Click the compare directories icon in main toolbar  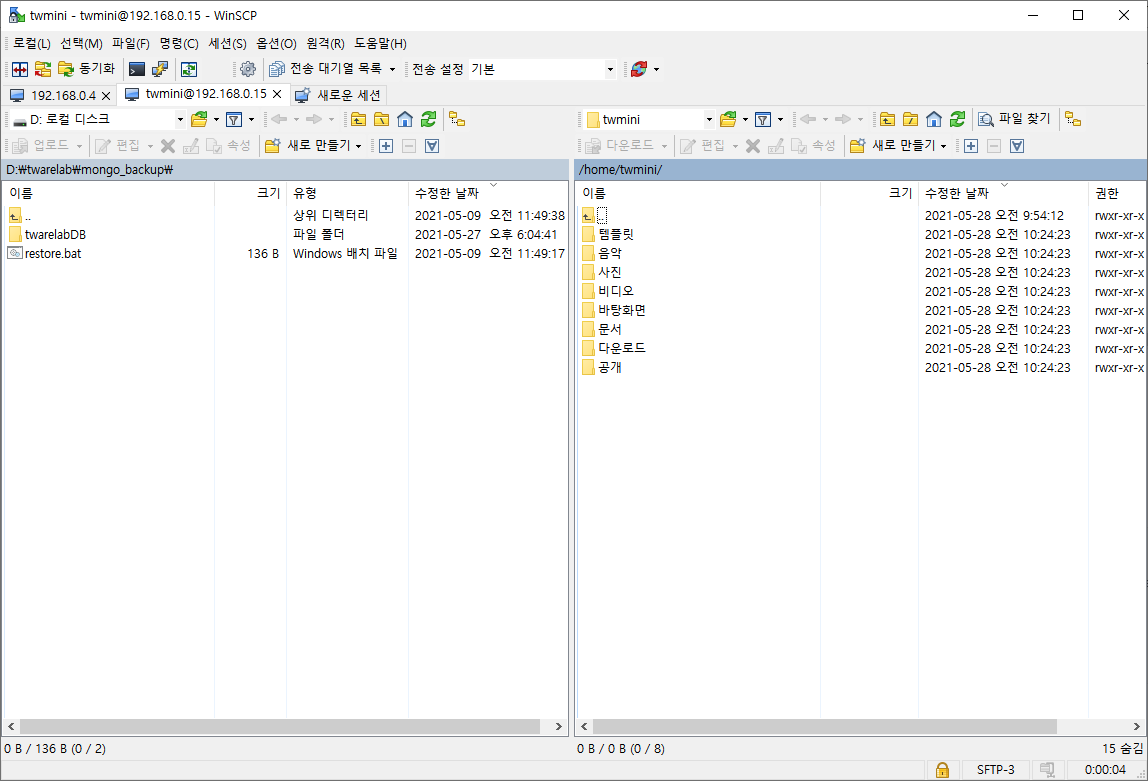pos(20,69)
